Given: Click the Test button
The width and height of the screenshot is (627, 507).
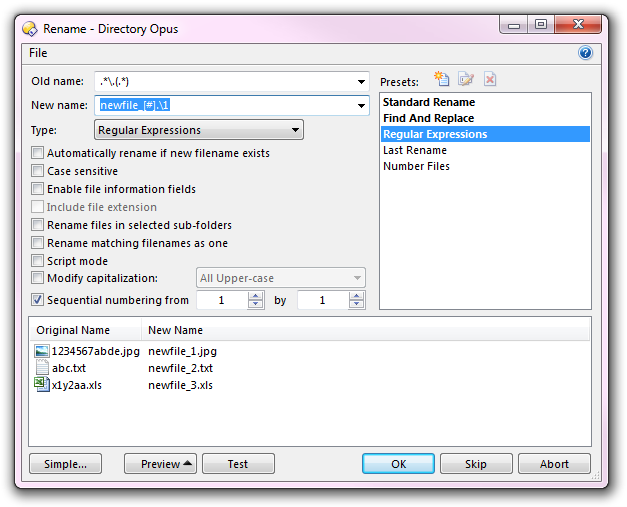Looking at the screenshot, I should point(238,464).
